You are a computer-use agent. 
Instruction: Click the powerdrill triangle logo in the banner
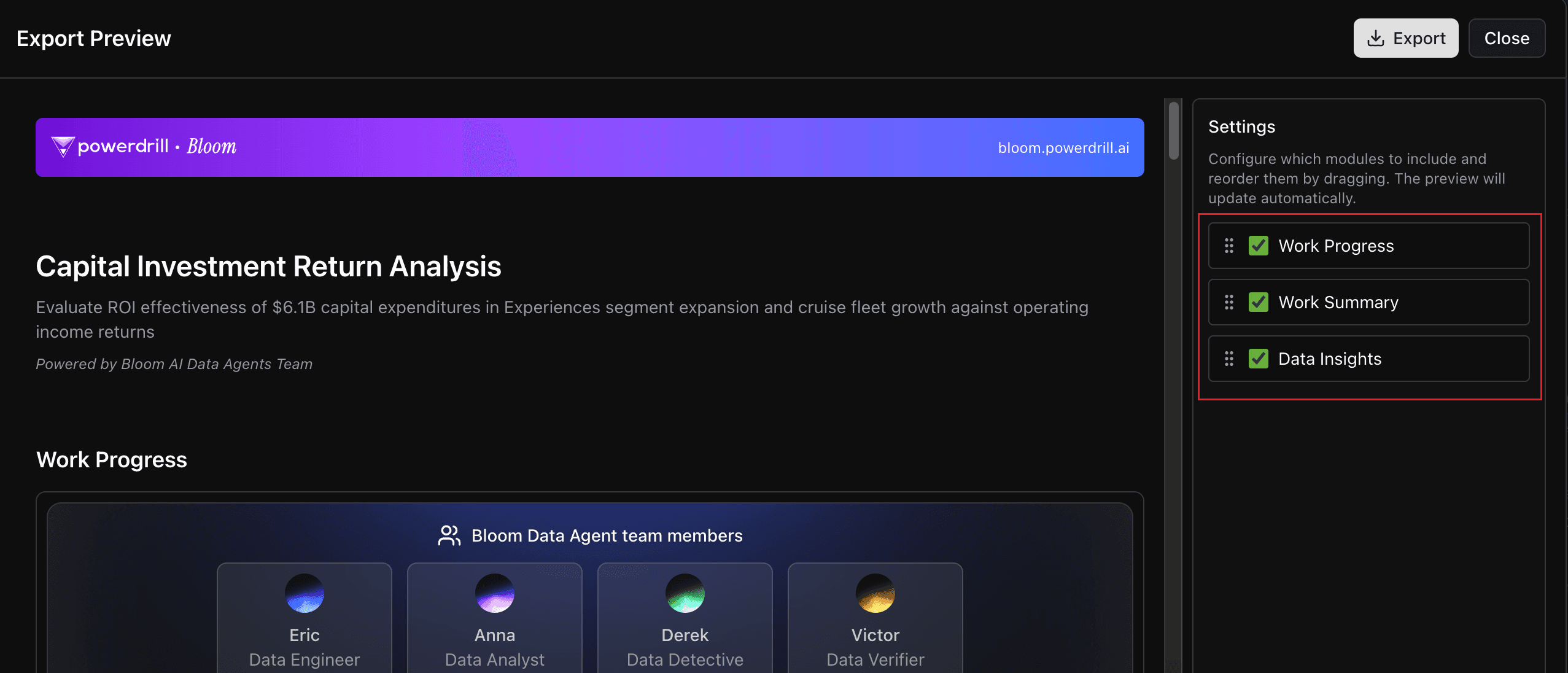tap(62, 147)
